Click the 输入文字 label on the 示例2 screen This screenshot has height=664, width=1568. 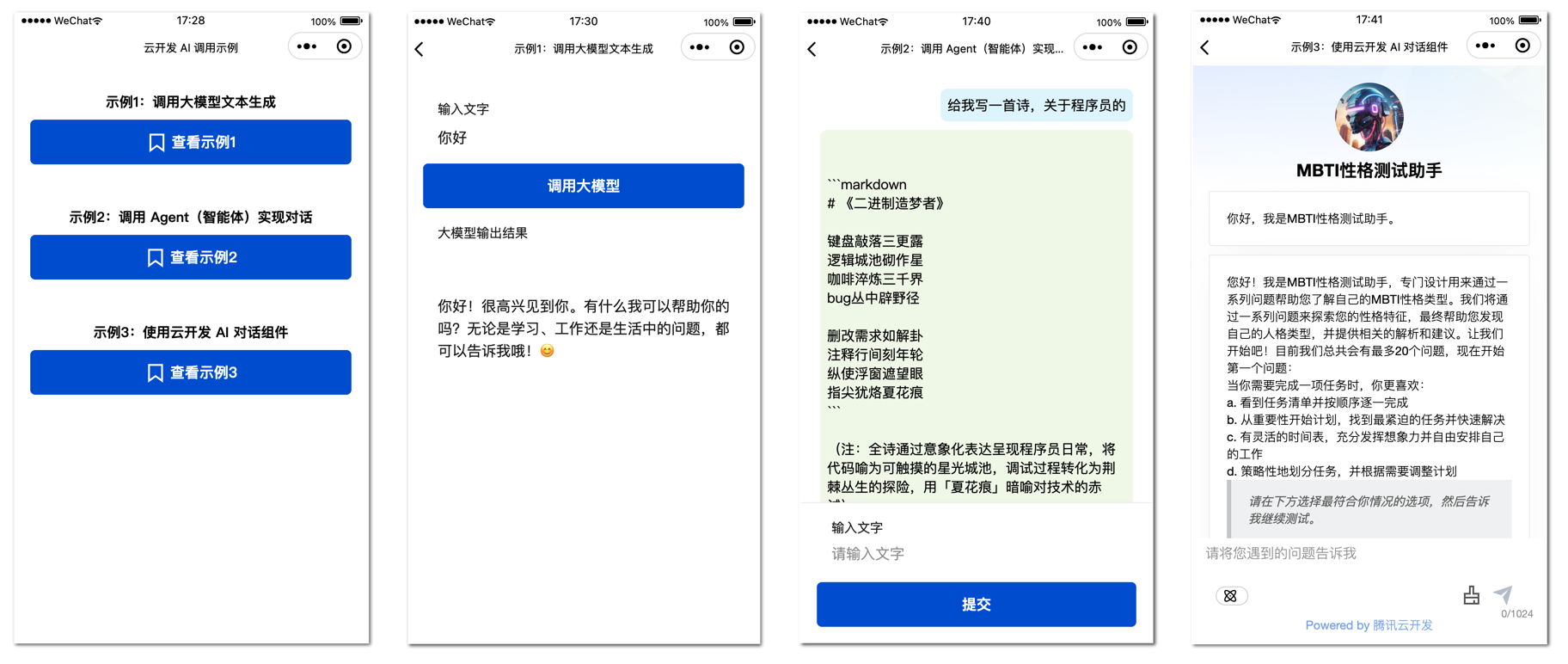pos(857,527)
